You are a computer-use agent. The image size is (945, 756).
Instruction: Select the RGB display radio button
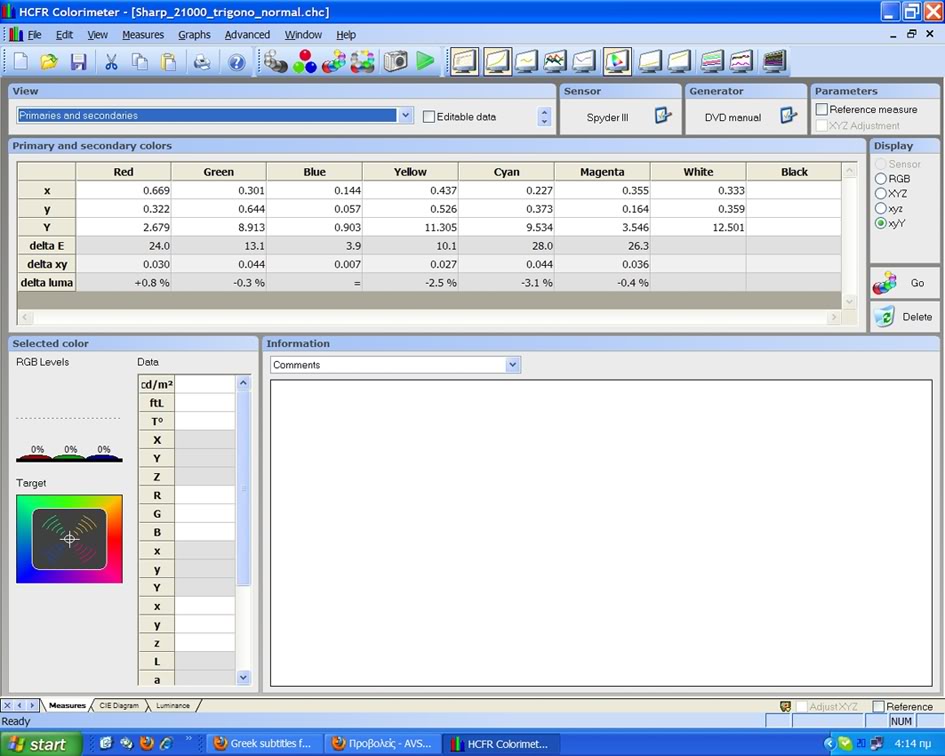(x=880, y=179)
